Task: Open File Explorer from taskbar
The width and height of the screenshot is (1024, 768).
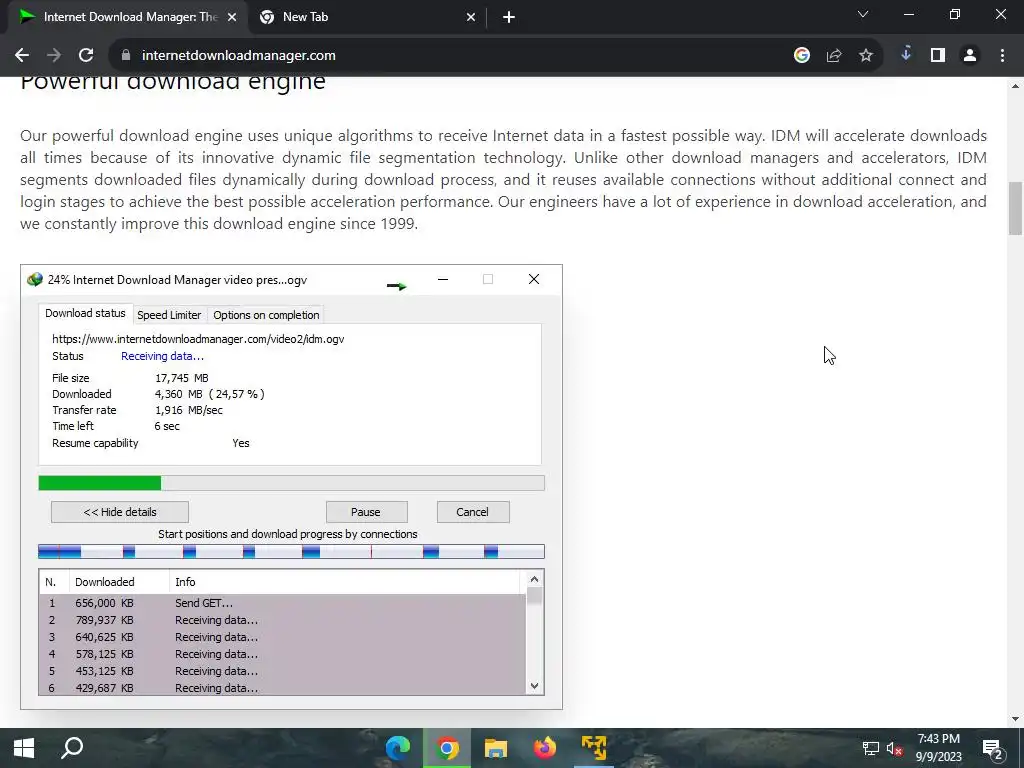Action: click(x=496, y=748)
